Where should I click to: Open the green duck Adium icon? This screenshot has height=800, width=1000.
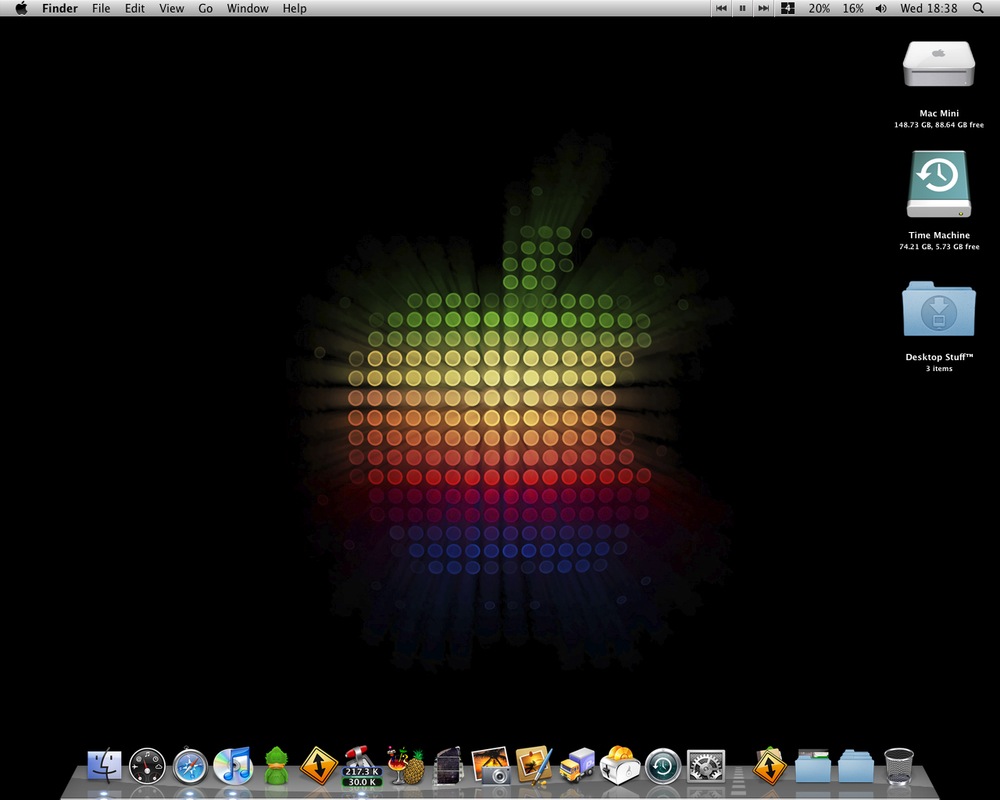pos(276,766)
